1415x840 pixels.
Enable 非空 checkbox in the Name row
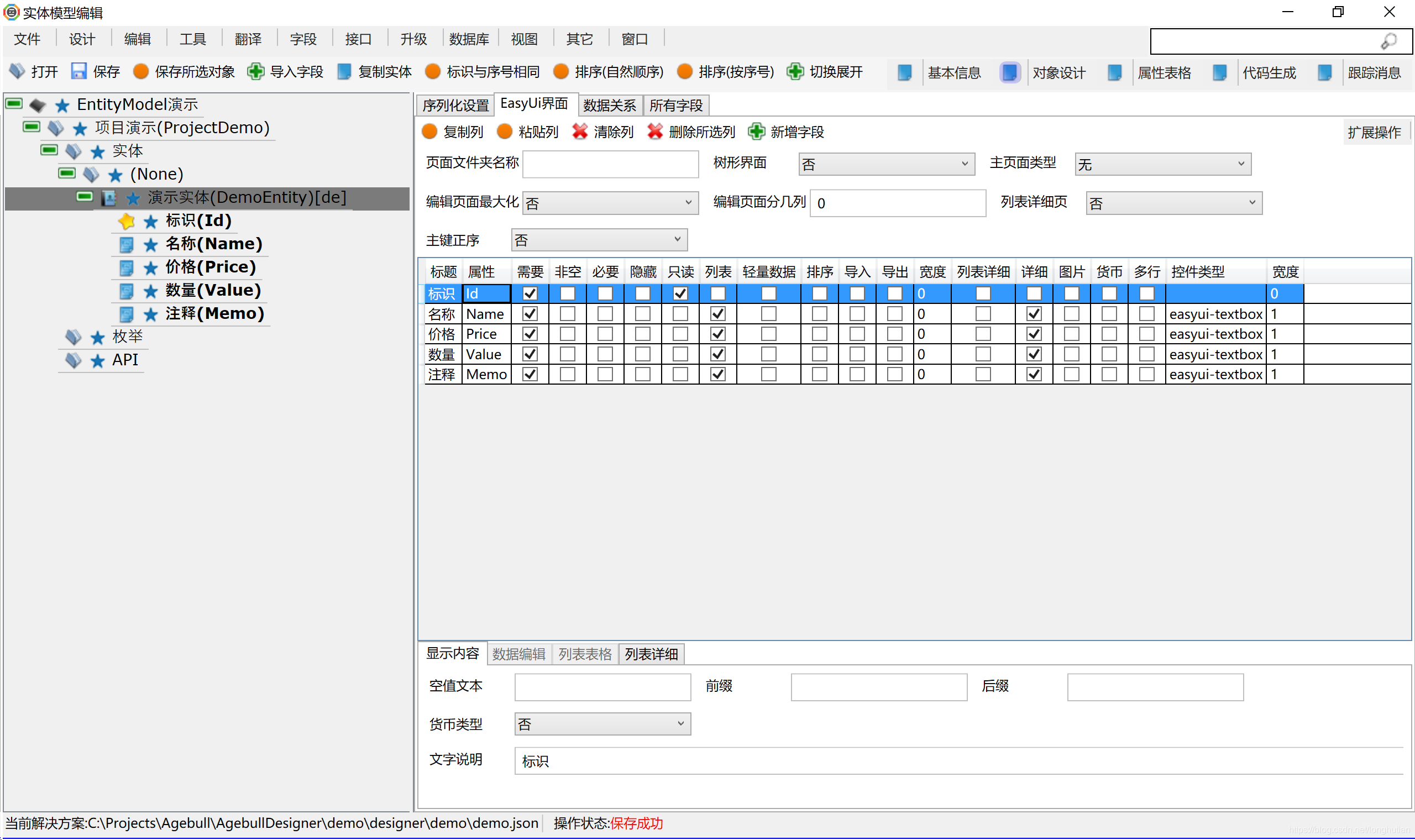tap(568, 313)
